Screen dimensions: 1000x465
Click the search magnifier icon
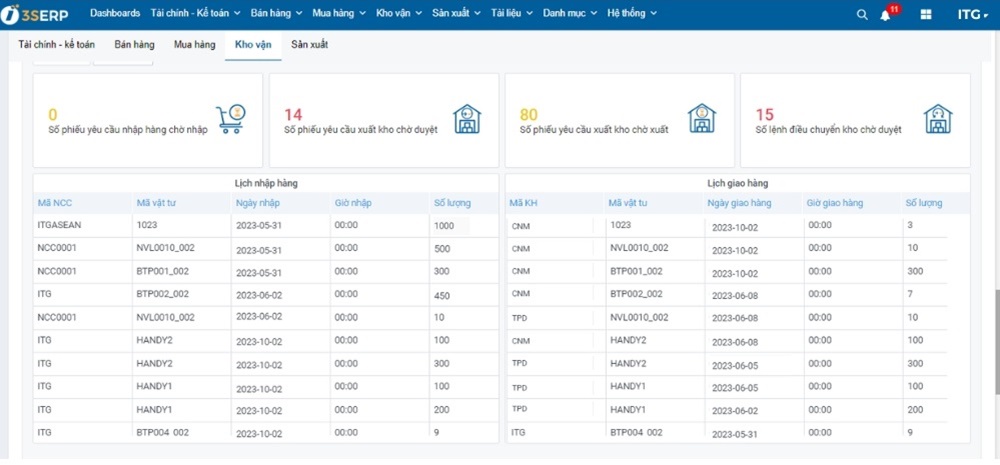[x=862, y=14]
